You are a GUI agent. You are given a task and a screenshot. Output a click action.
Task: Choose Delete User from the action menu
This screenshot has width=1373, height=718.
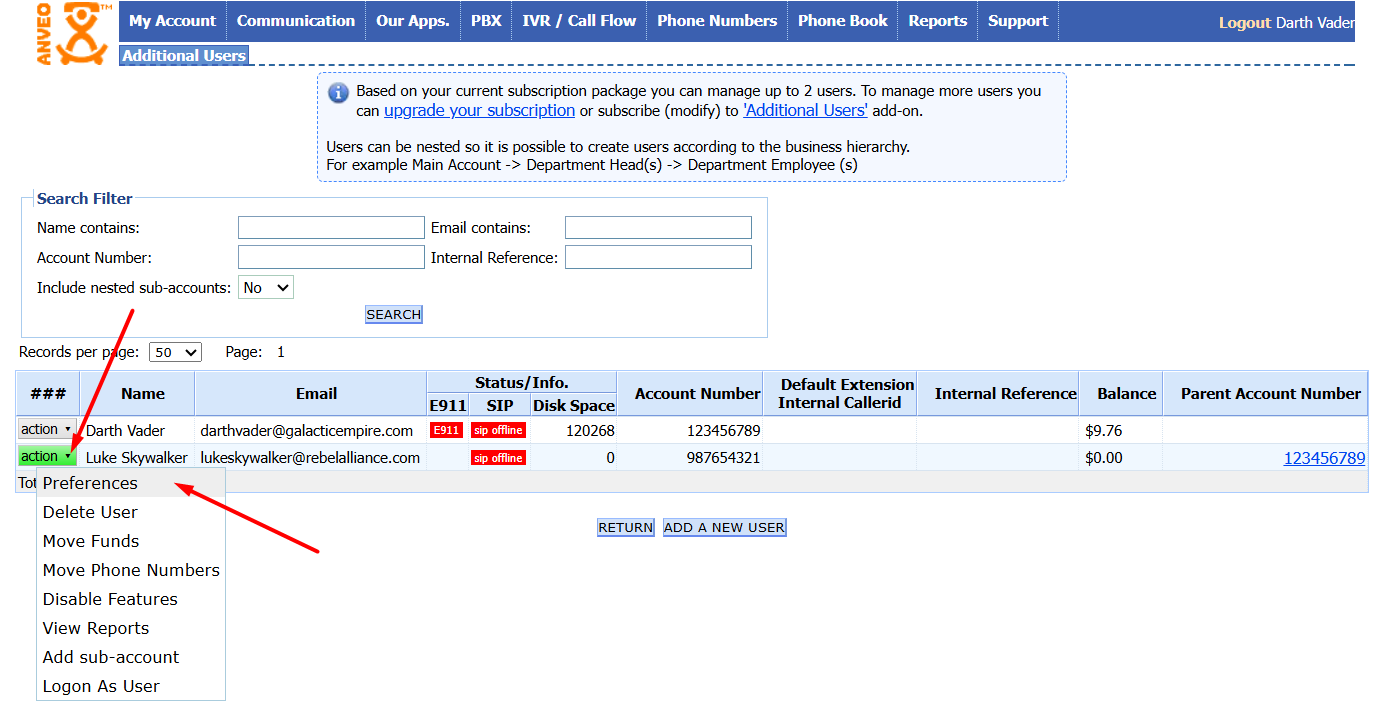[131, 512]
